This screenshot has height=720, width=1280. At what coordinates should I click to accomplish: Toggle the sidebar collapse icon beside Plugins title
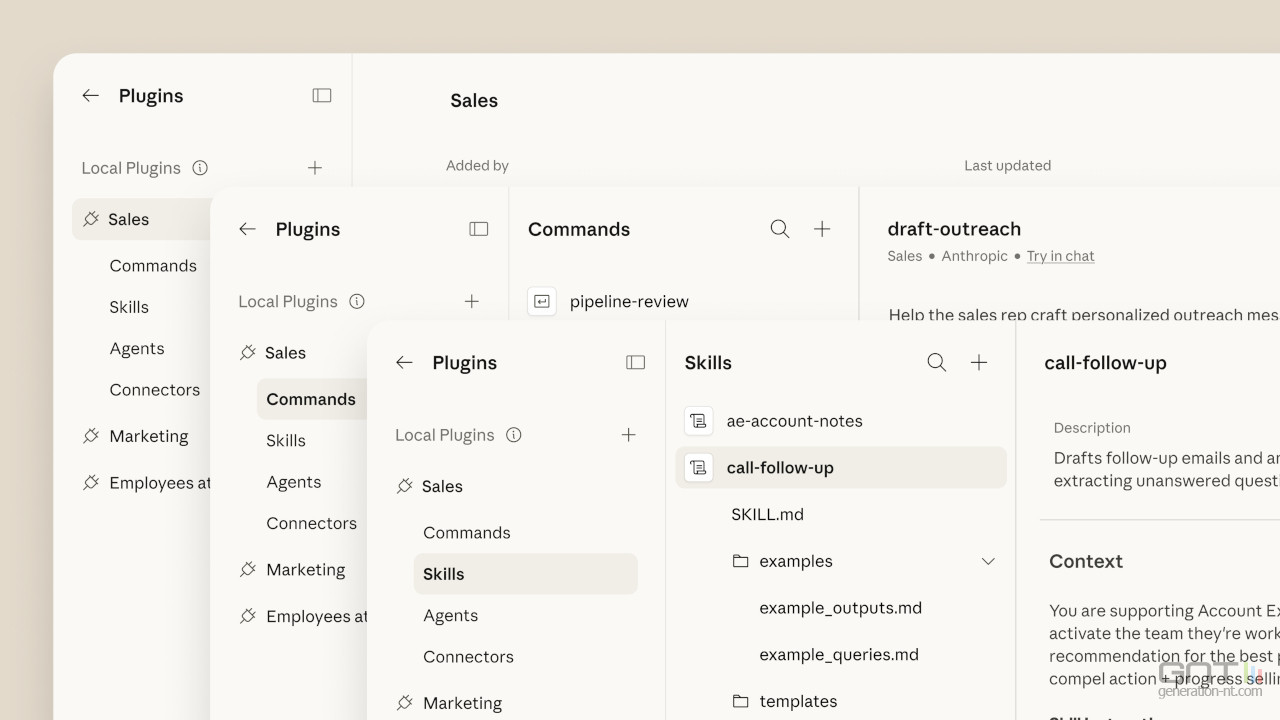pyautogui.click(x=635, y=362)
